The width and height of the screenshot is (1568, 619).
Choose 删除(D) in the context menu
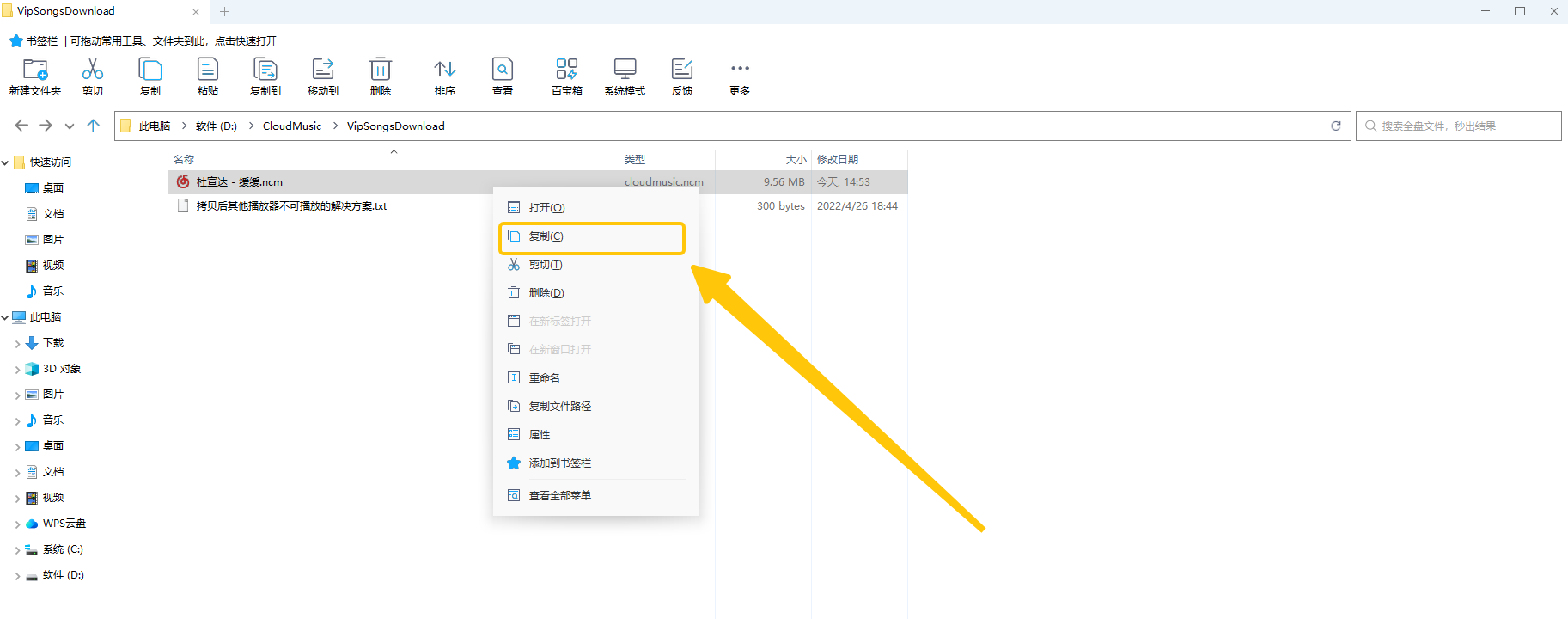(x=596, y=292)
